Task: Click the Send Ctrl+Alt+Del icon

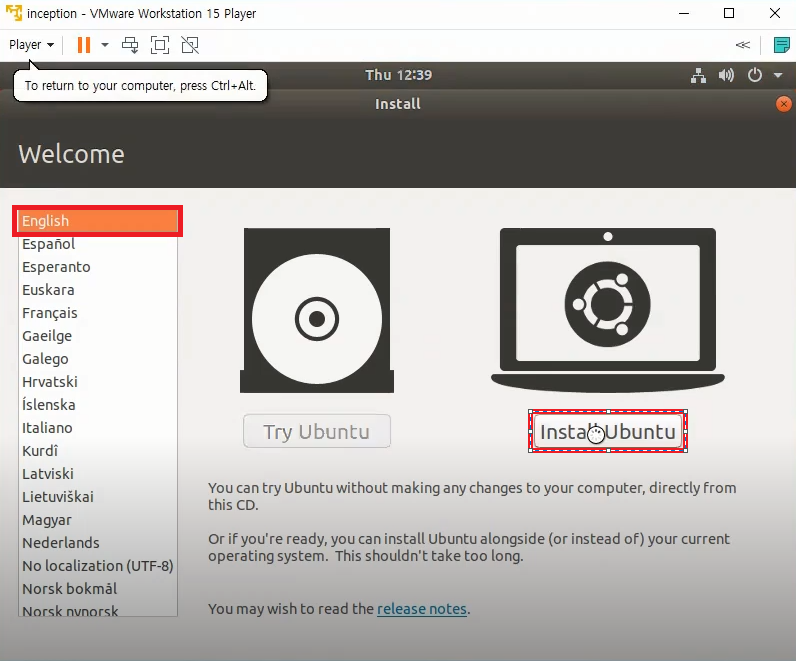Action: (x=130, y=45)
